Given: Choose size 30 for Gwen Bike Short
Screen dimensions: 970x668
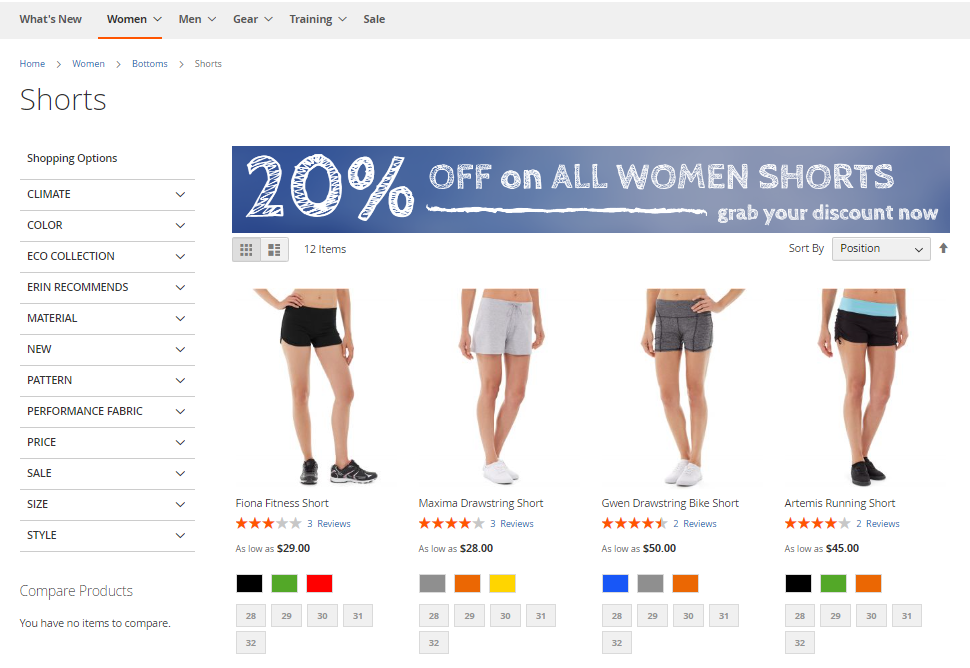Looking at the screenshot, I should (x=689, y=615).
